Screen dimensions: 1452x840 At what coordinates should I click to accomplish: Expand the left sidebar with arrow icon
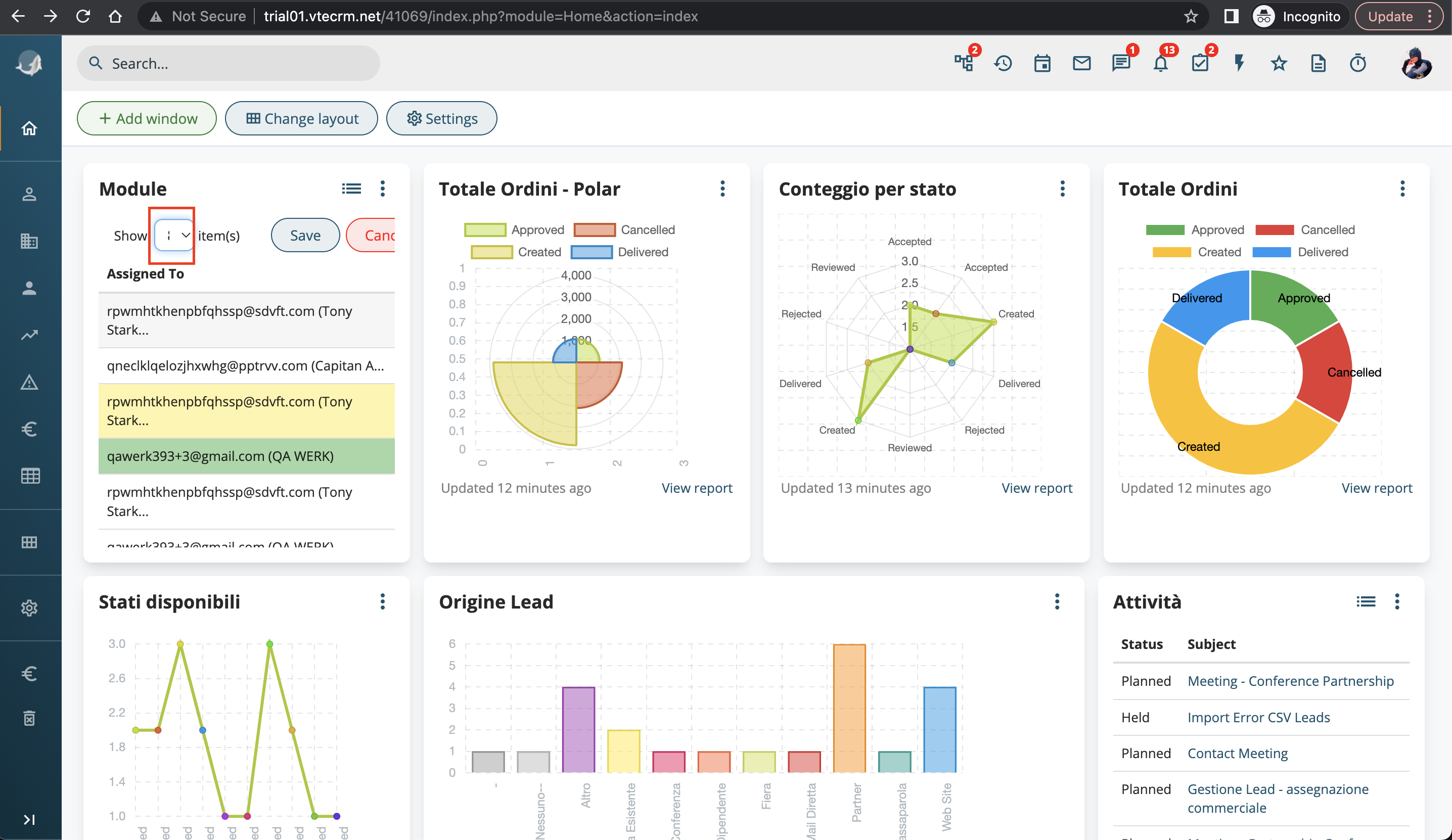click(x=29, y=819)
